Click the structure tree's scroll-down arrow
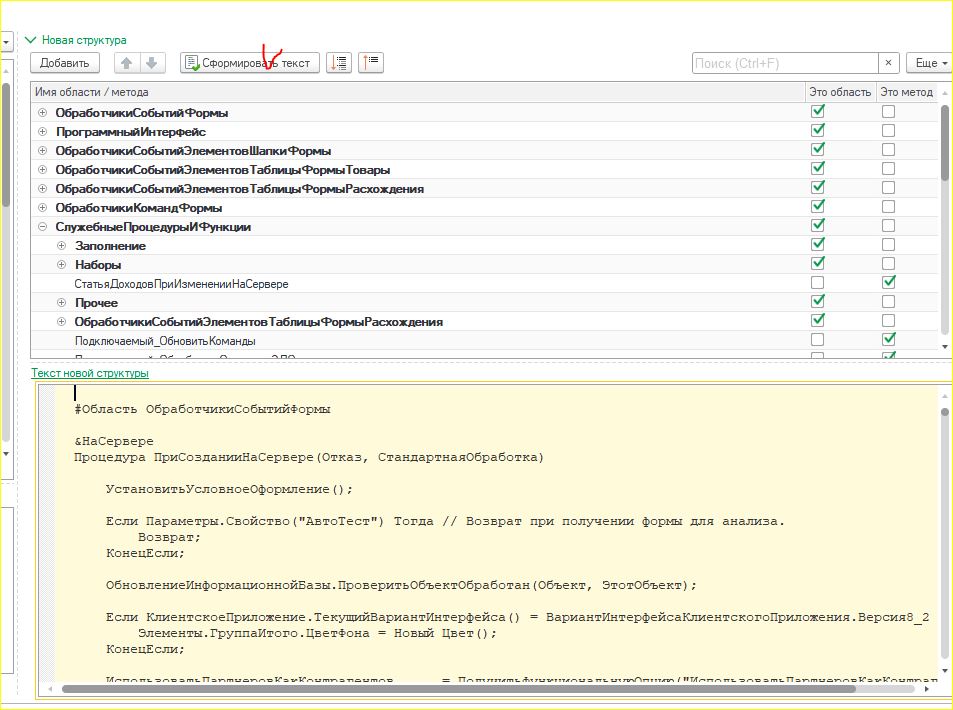This screenshot has height=710, width=953. [x=944, y=346]
